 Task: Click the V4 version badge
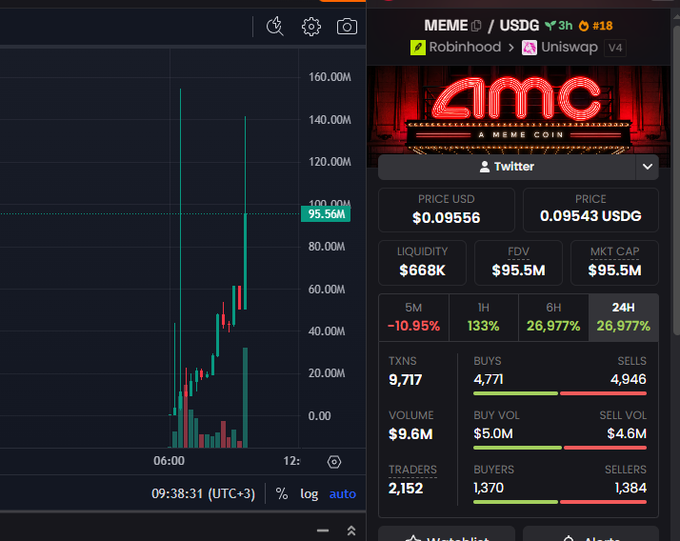click(615, 47)
